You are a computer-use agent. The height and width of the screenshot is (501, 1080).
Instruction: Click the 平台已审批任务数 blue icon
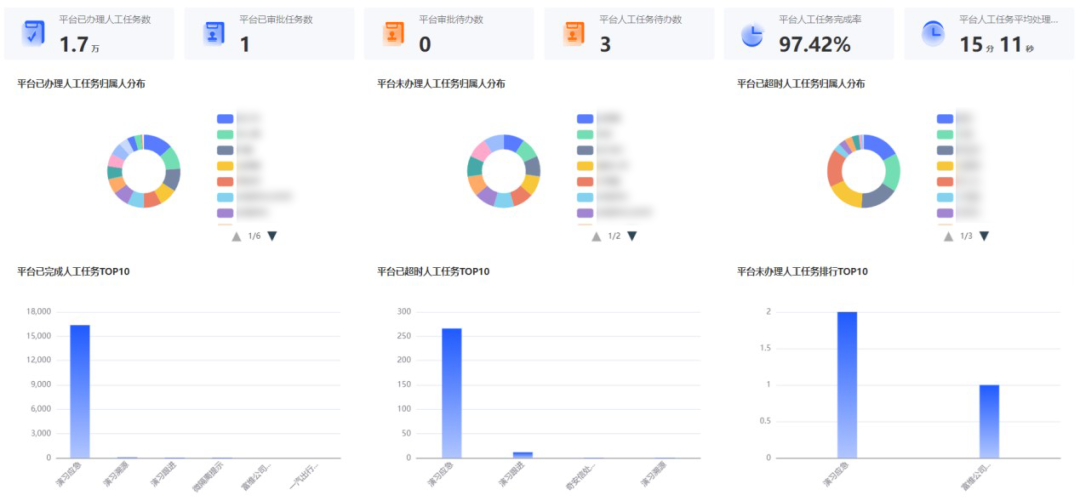coord(214,34)
